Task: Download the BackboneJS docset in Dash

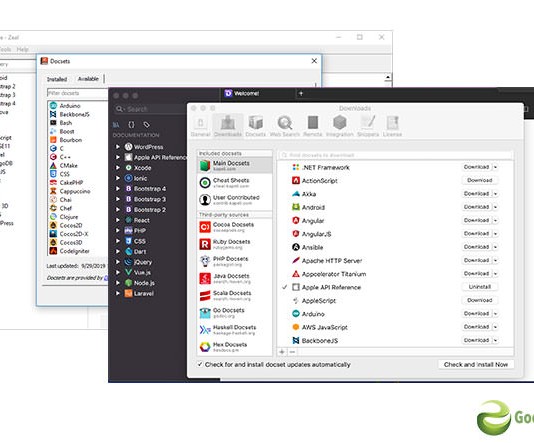Action: coord(476,340)
